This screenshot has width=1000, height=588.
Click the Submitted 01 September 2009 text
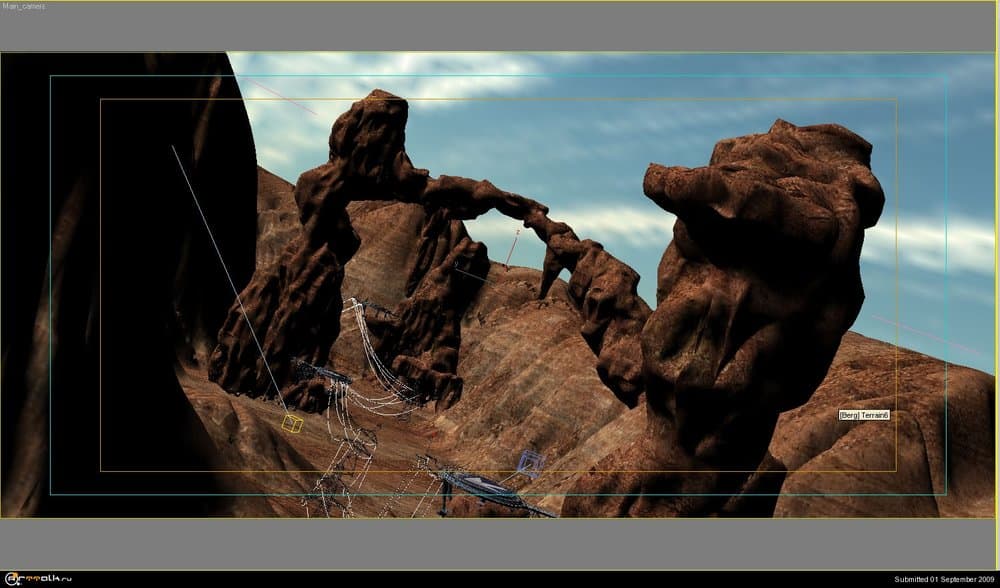(944, 580)
